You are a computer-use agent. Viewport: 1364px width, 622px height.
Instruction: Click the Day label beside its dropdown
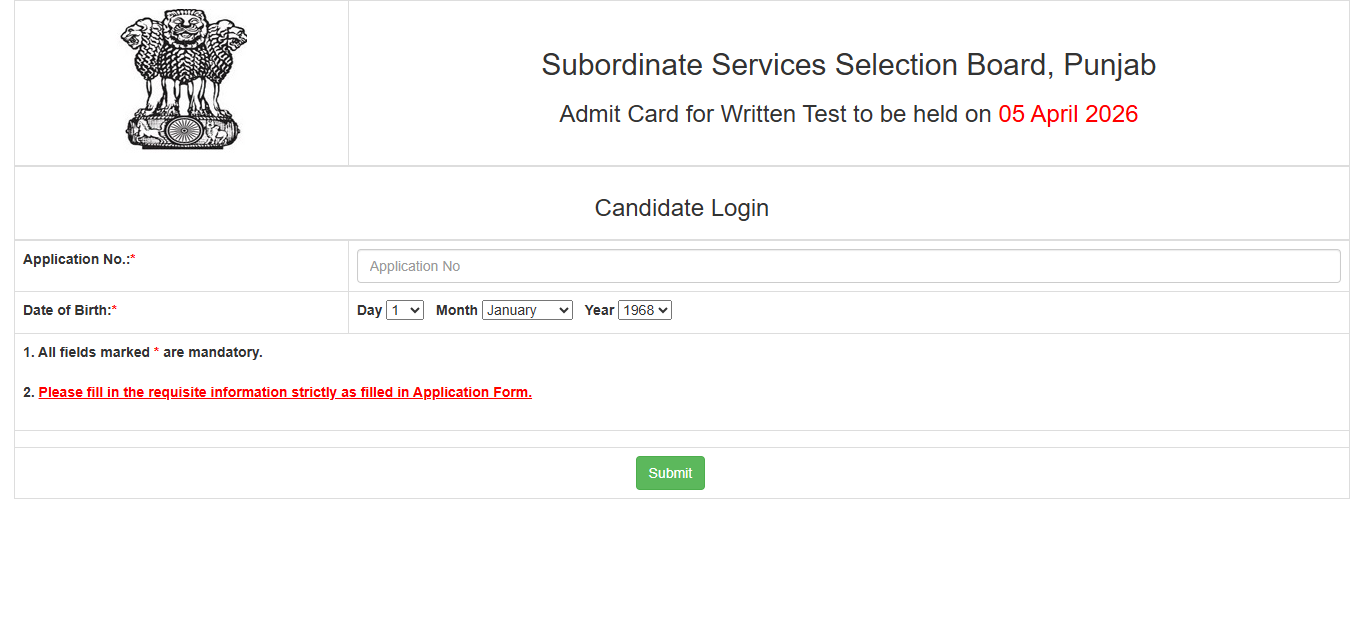[369, 310]
